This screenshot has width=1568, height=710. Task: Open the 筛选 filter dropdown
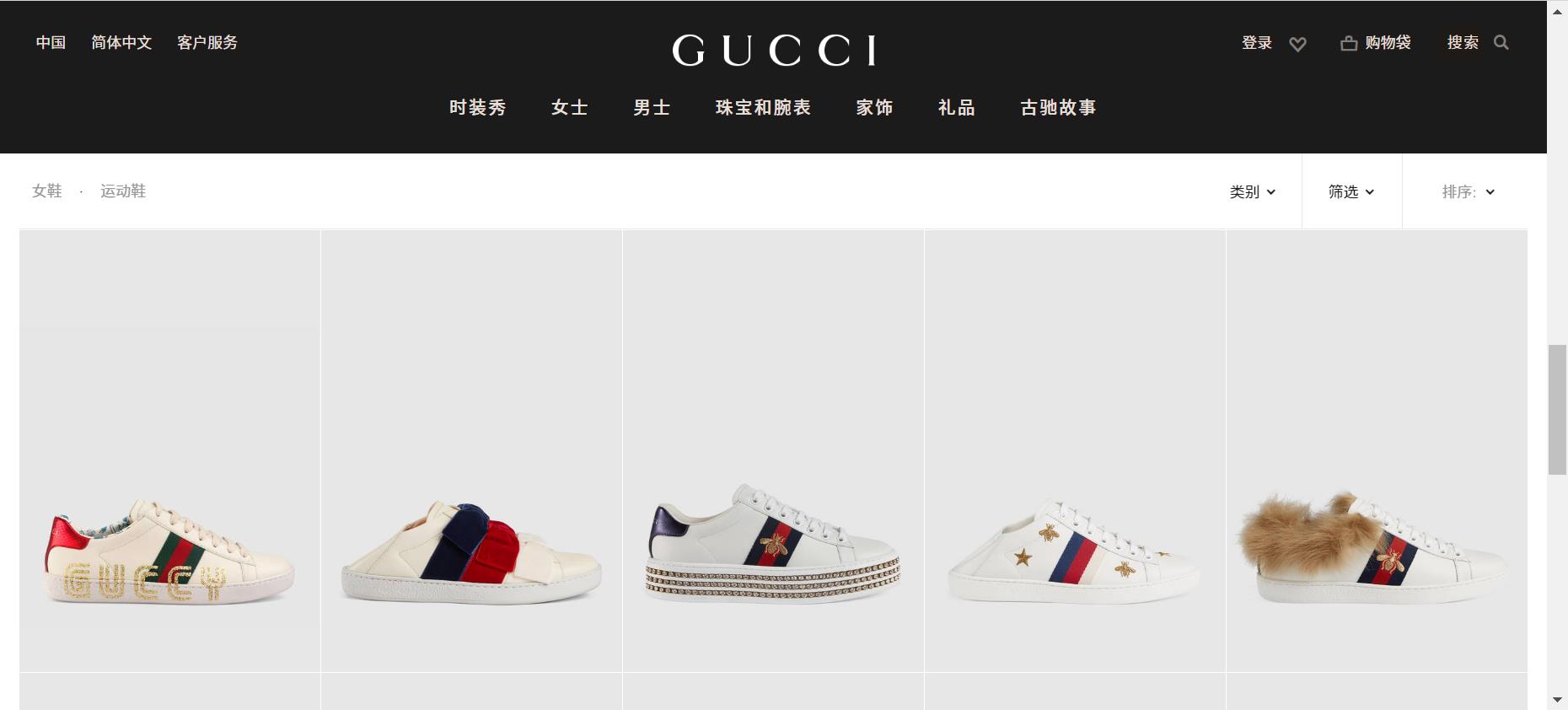tap(1351, 192)
